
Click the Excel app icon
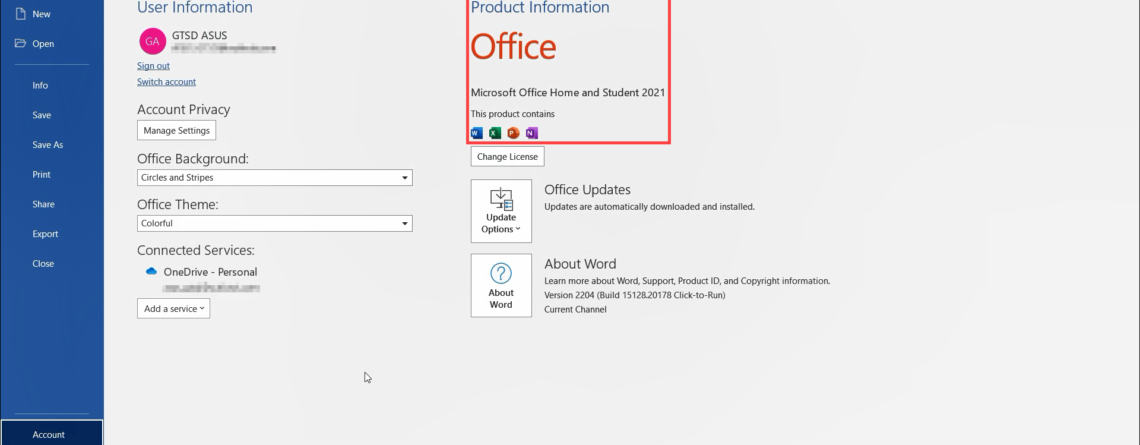494,133
